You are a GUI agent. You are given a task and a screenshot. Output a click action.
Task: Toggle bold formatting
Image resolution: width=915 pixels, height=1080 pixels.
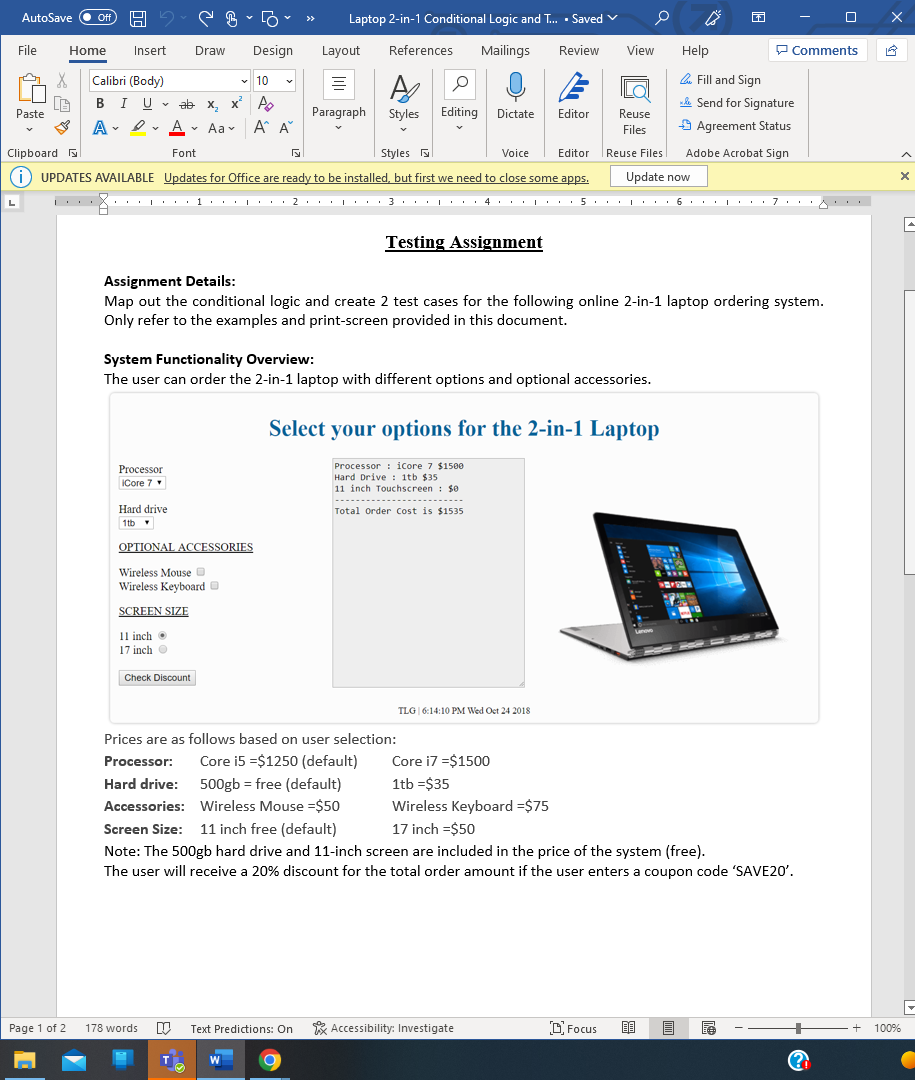[x=99, y=103]
